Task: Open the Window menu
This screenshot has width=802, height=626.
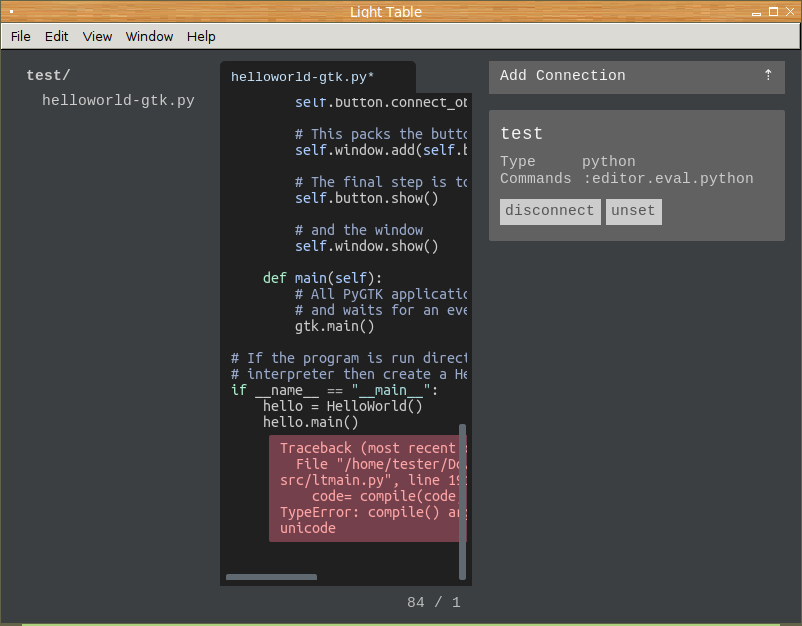Action: pos(149,37)
